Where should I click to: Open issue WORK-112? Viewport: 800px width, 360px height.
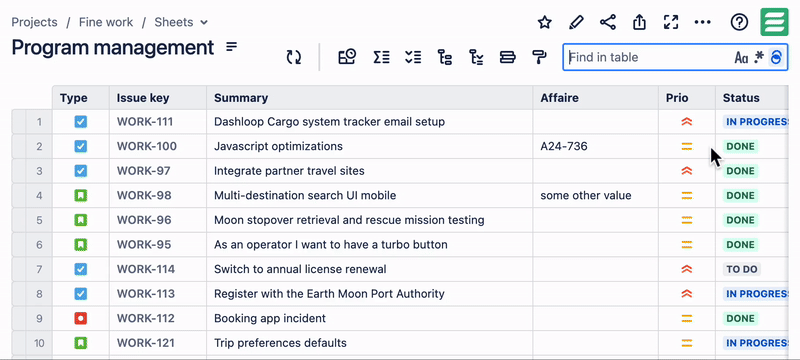coord(146,318)
